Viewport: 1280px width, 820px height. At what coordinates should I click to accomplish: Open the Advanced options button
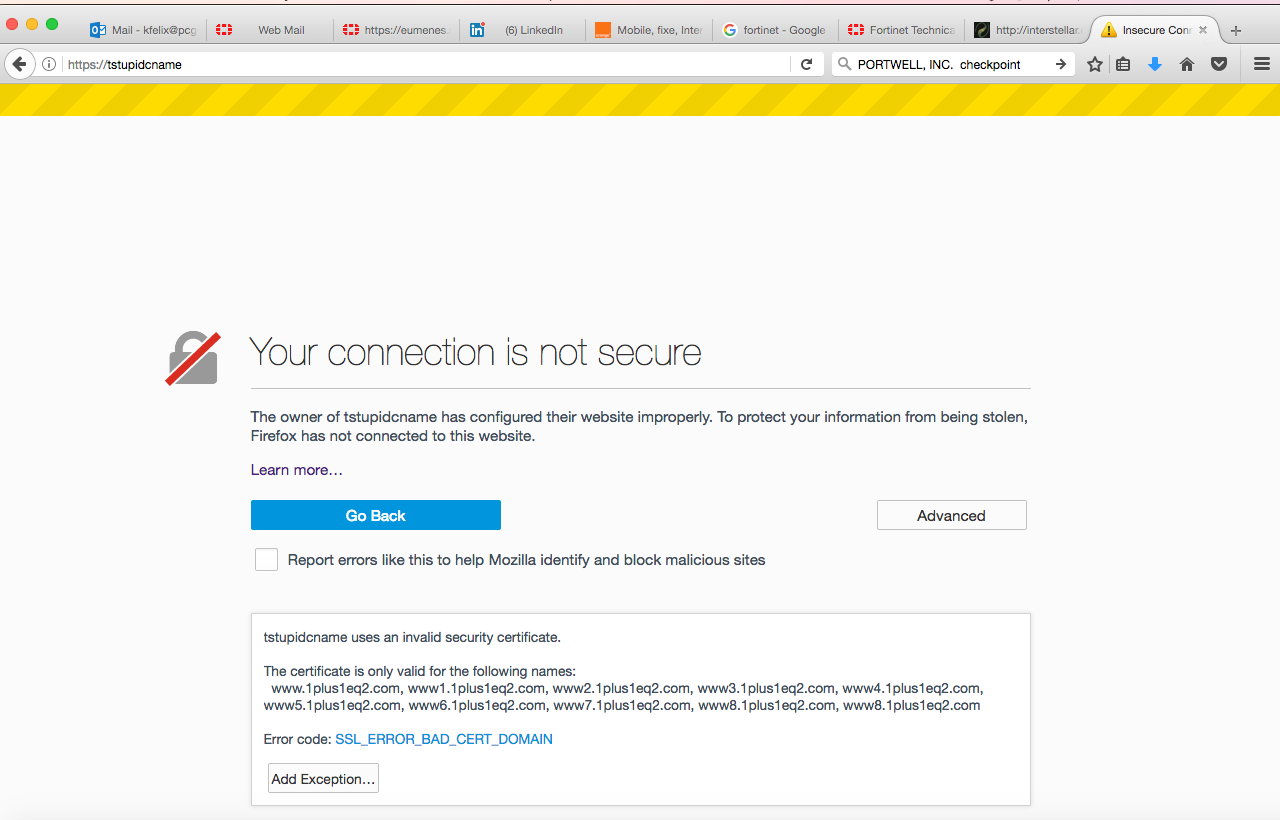point(951,515)
